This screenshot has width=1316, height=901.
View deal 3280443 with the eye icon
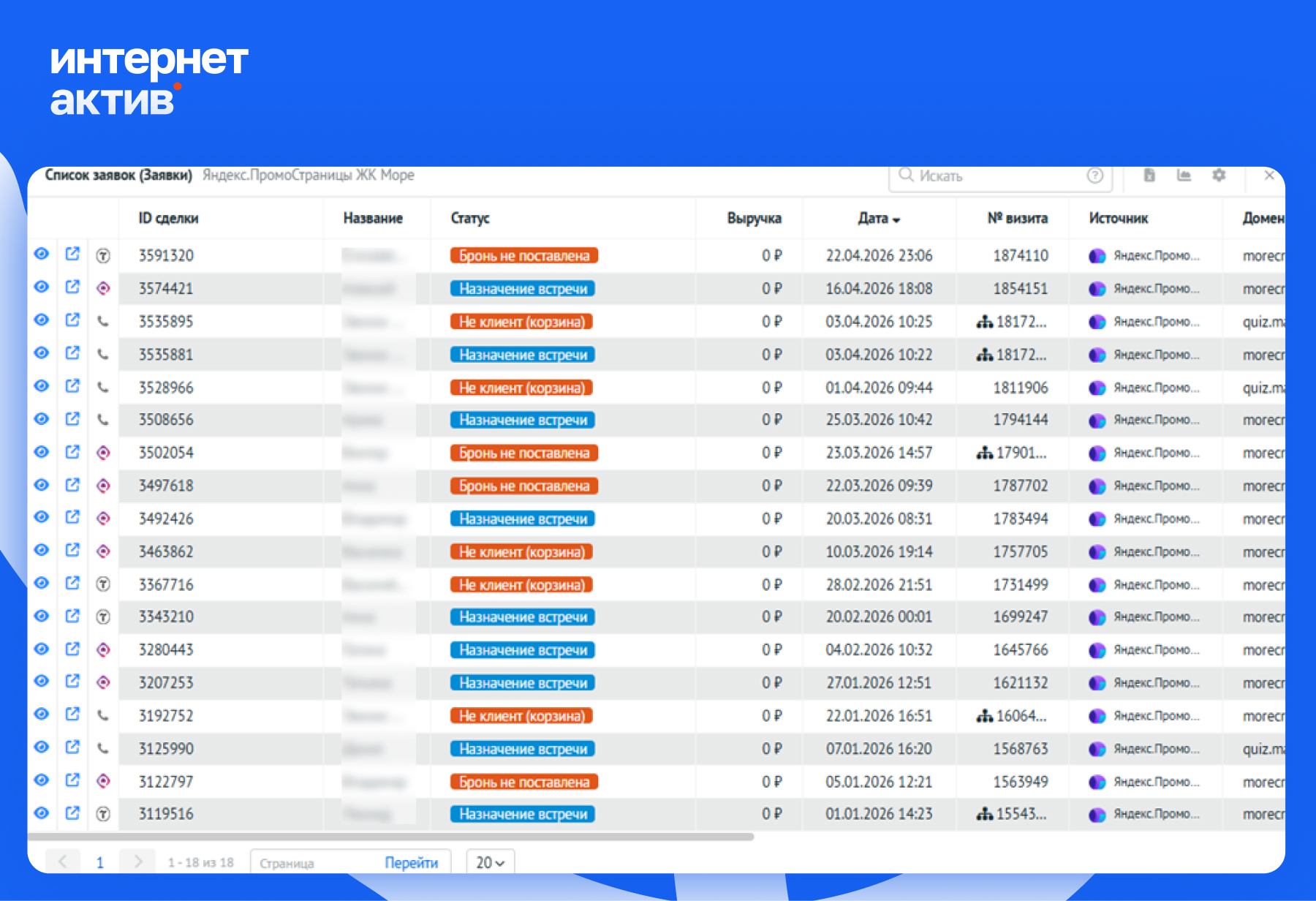42,649
